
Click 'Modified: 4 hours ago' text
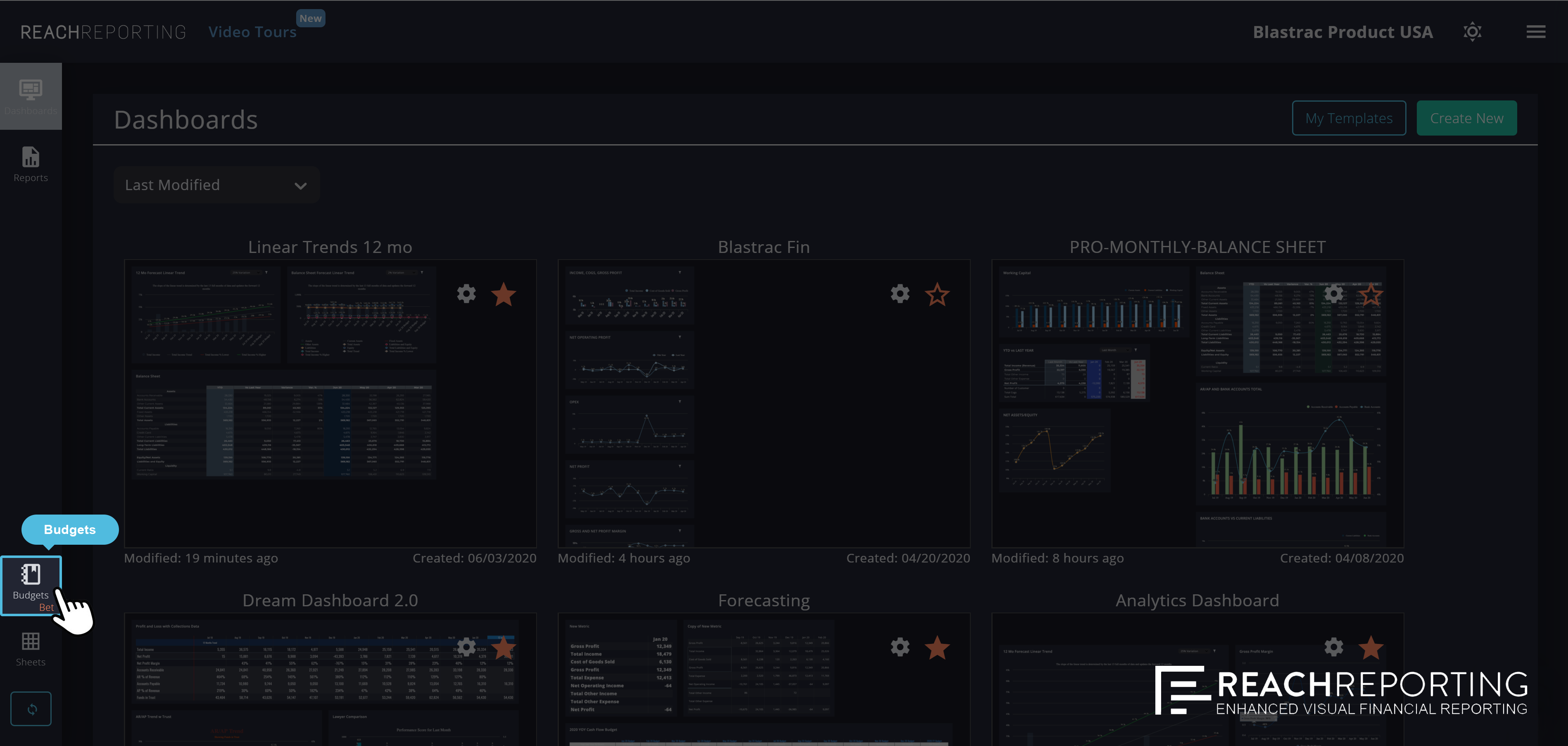click(x=624, y=558)
